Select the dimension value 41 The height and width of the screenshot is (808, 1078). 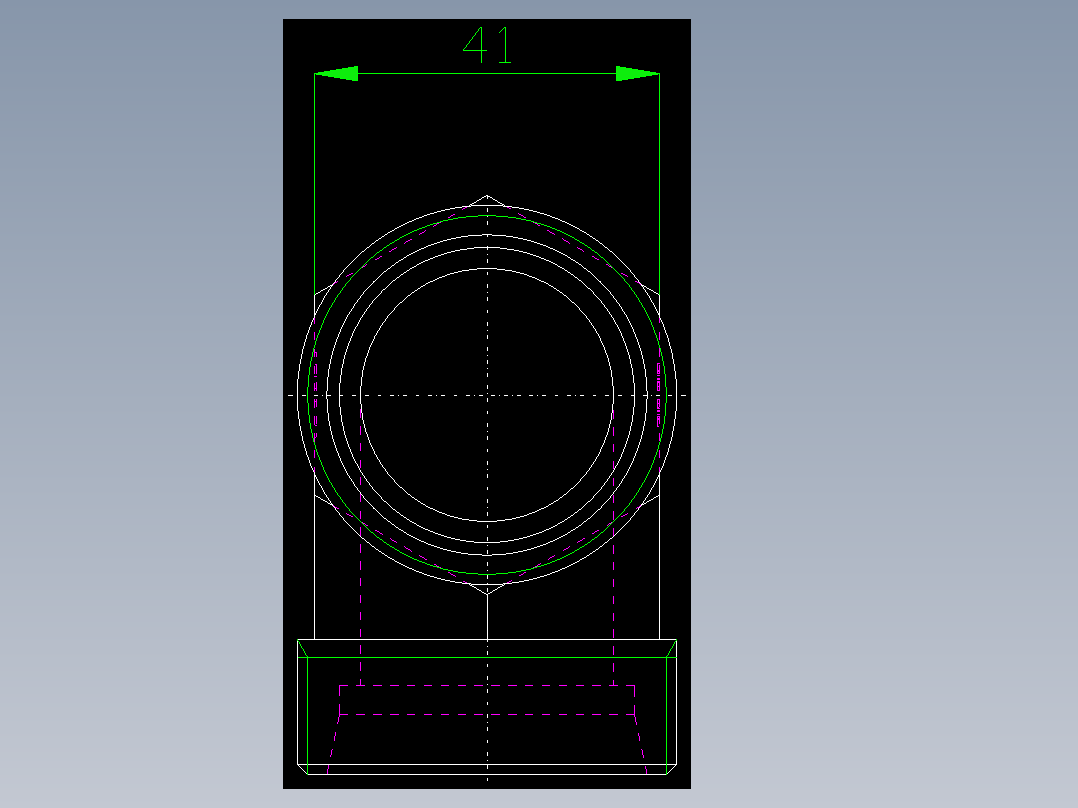(487, 46)
